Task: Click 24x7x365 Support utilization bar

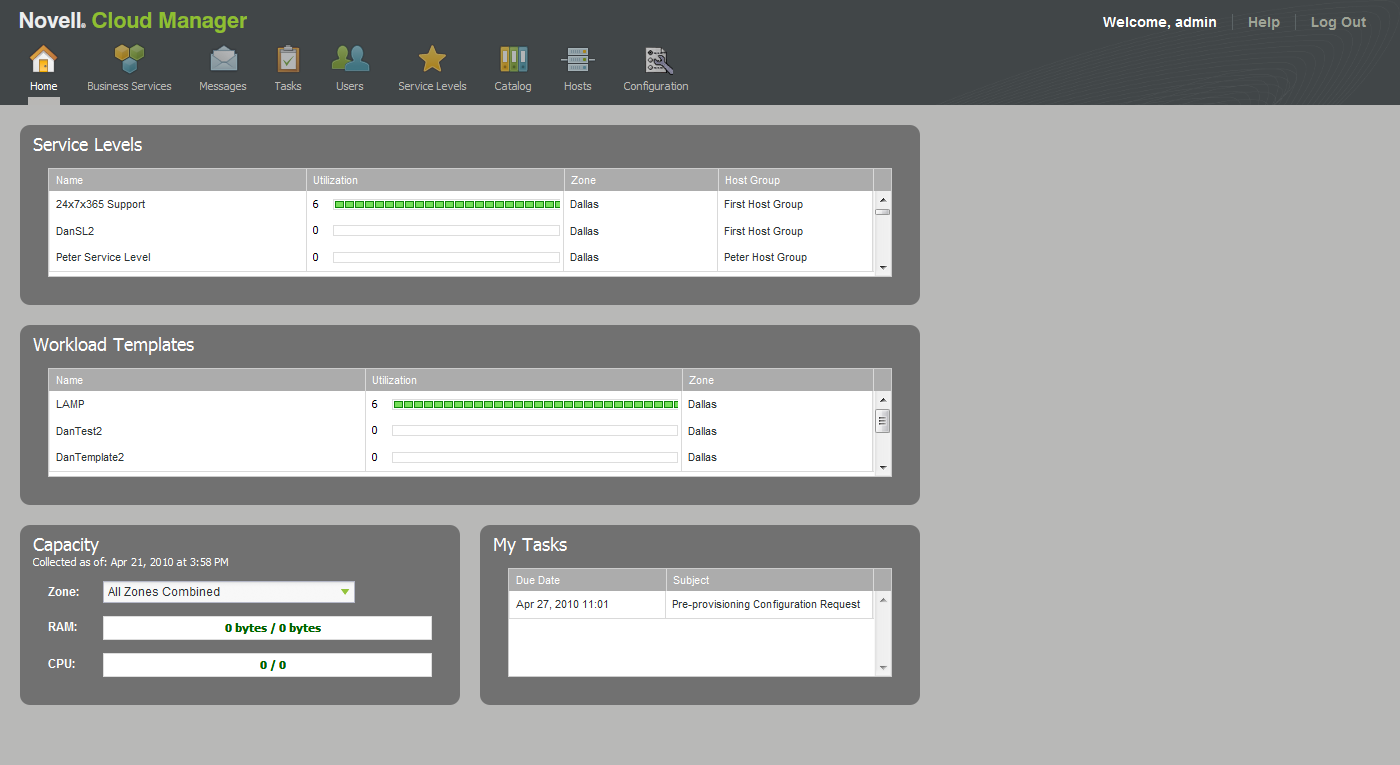Action: pos(446,204)
